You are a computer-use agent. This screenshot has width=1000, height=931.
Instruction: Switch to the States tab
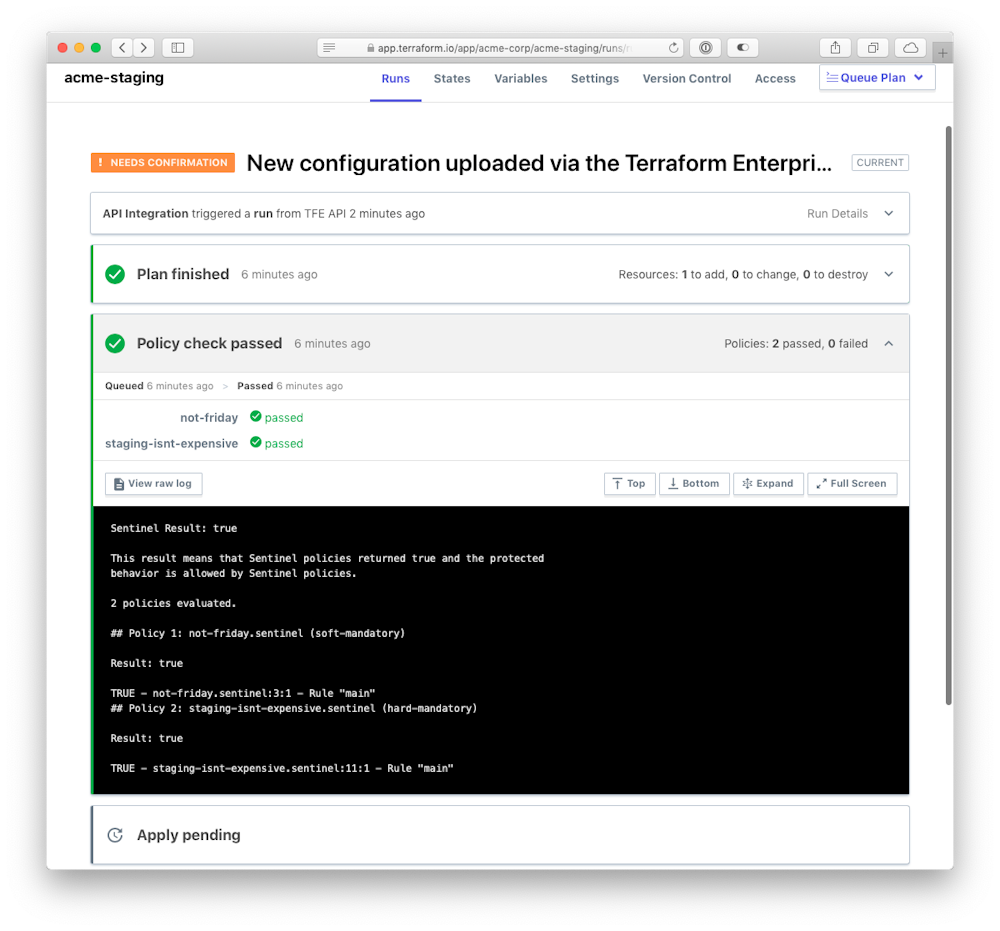(452, 78)
